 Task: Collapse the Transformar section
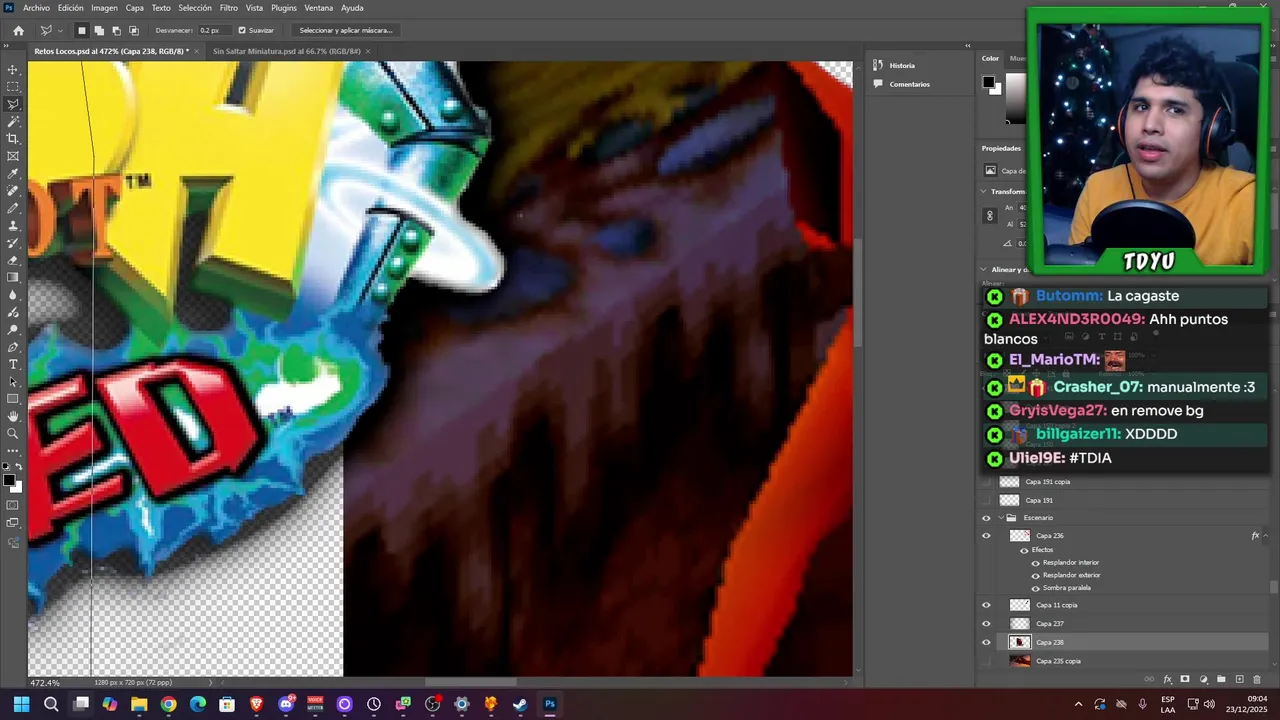984,191
